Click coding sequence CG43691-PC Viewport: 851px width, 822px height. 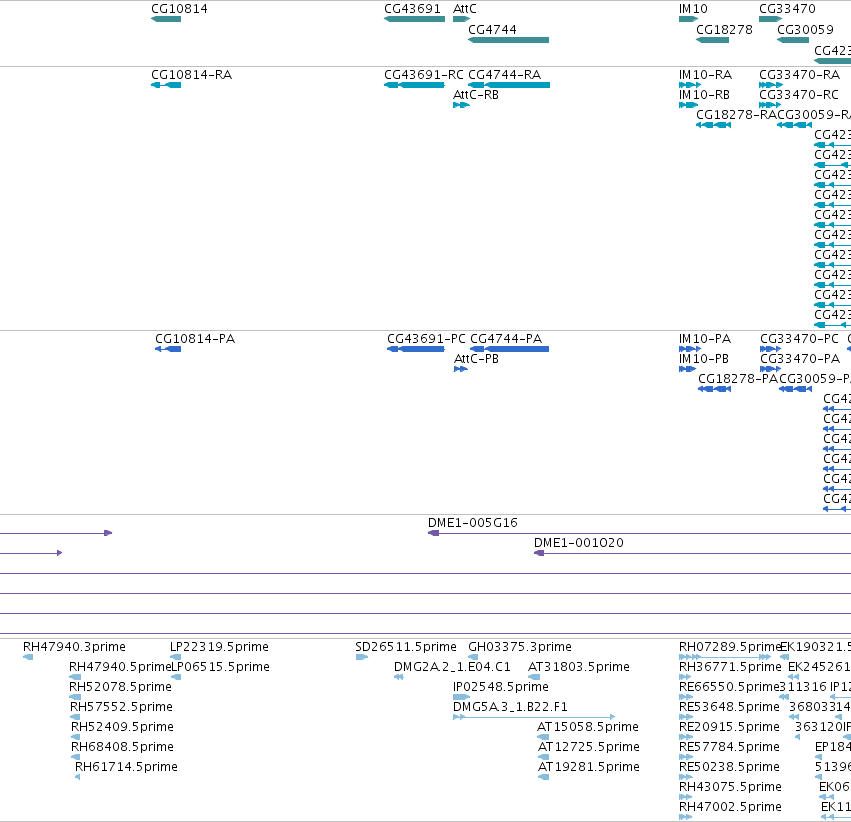(416, 349)
